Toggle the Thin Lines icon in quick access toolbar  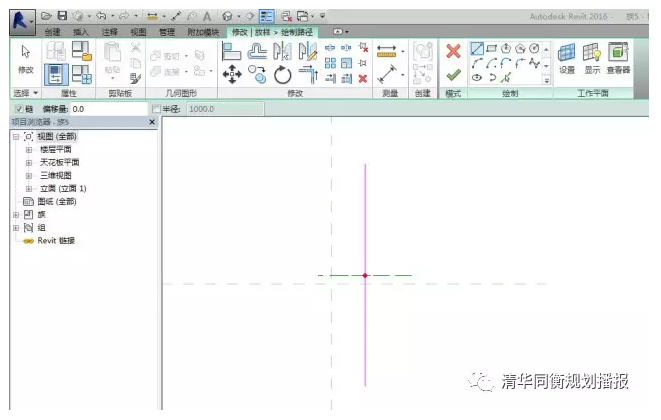[266, 16]
